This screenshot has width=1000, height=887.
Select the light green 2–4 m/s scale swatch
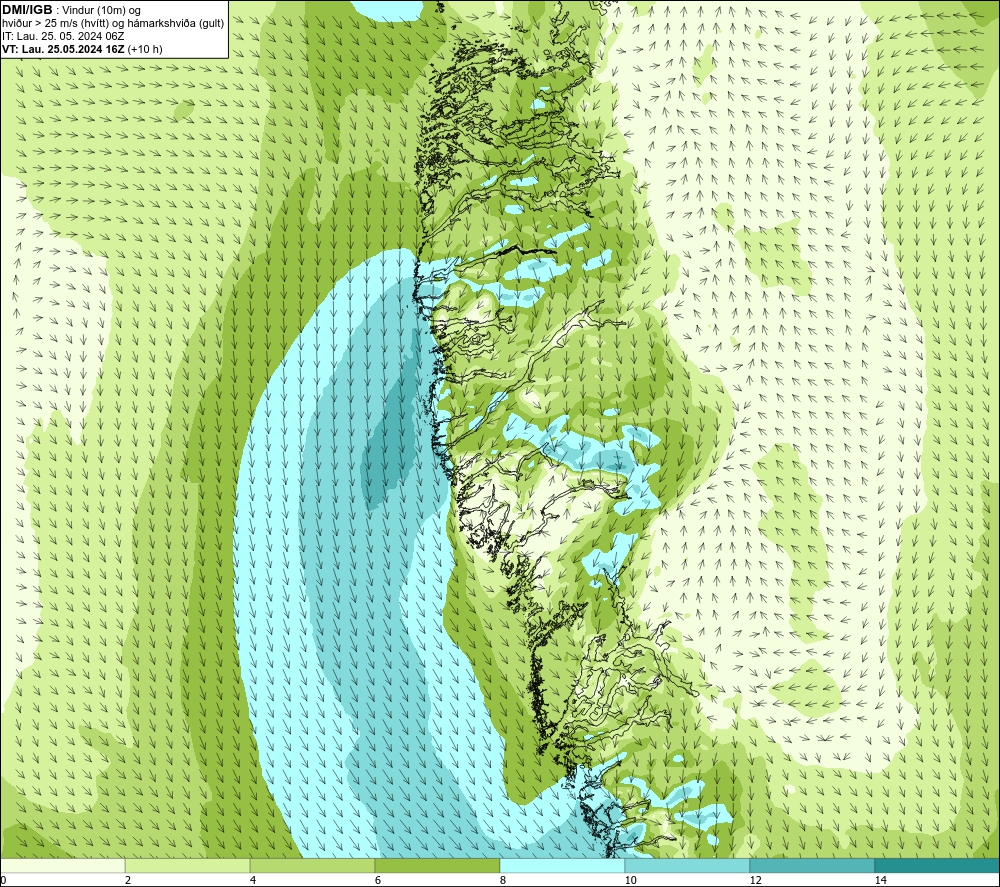pyautogui.click(x=188, y=865)
